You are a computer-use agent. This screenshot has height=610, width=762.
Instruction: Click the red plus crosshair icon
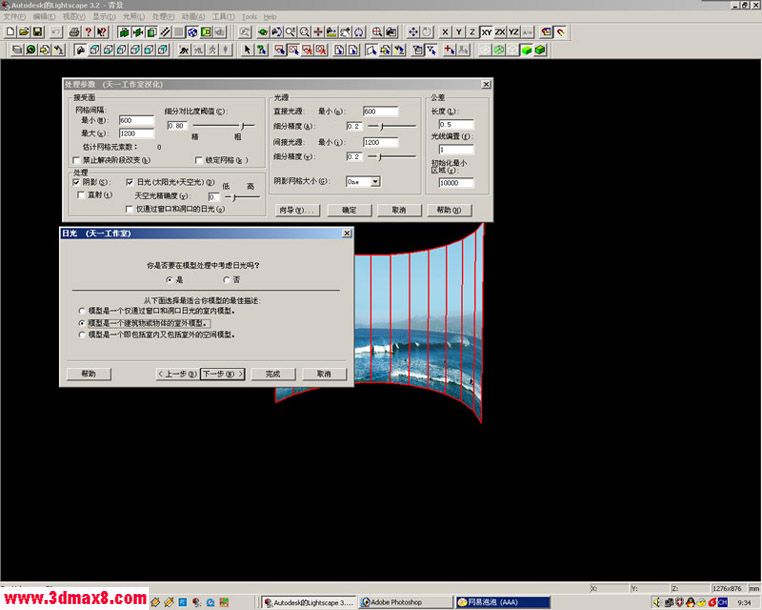click(x=318, y=32)
